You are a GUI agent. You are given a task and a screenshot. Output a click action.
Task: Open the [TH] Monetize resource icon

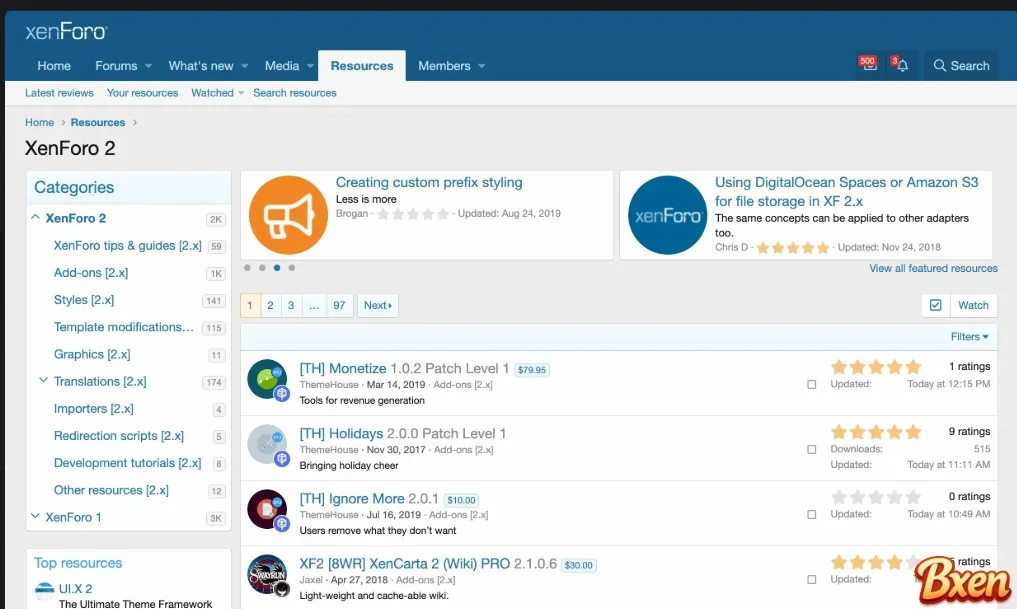(268, 379)
